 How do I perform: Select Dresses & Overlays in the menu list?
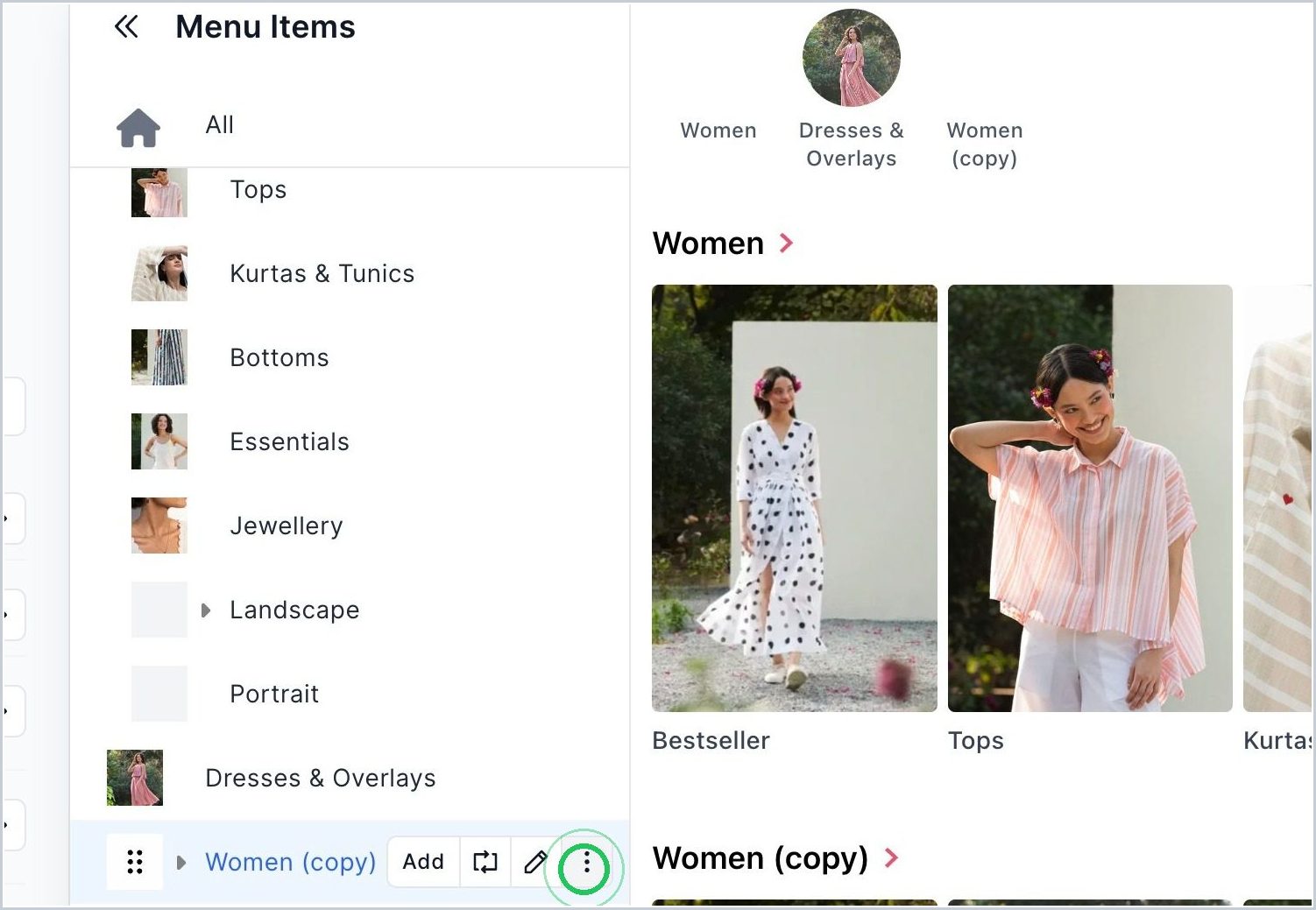click(320, 779)
